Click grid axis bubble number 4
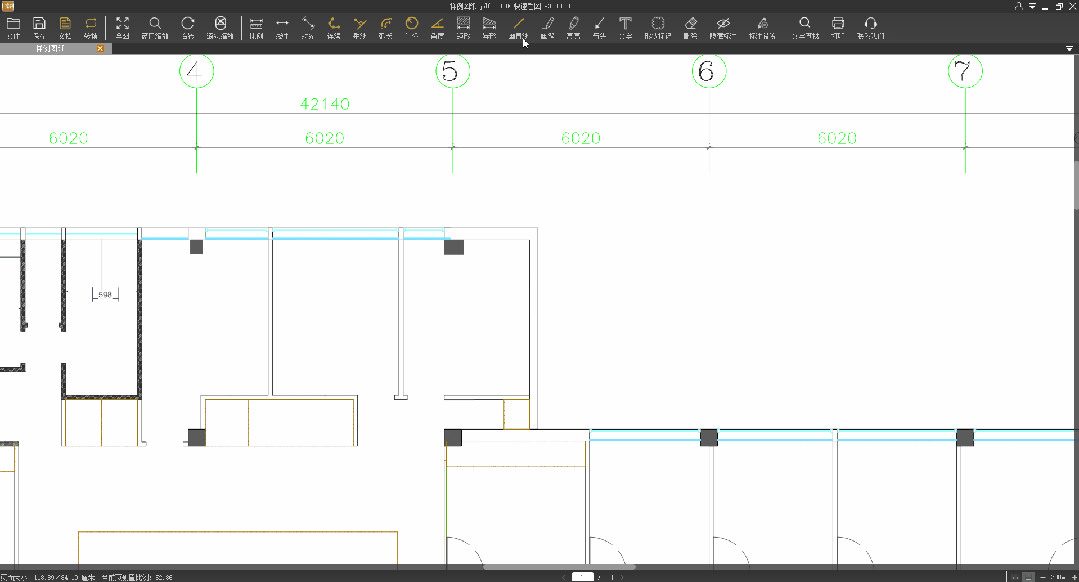 [196, 71]
